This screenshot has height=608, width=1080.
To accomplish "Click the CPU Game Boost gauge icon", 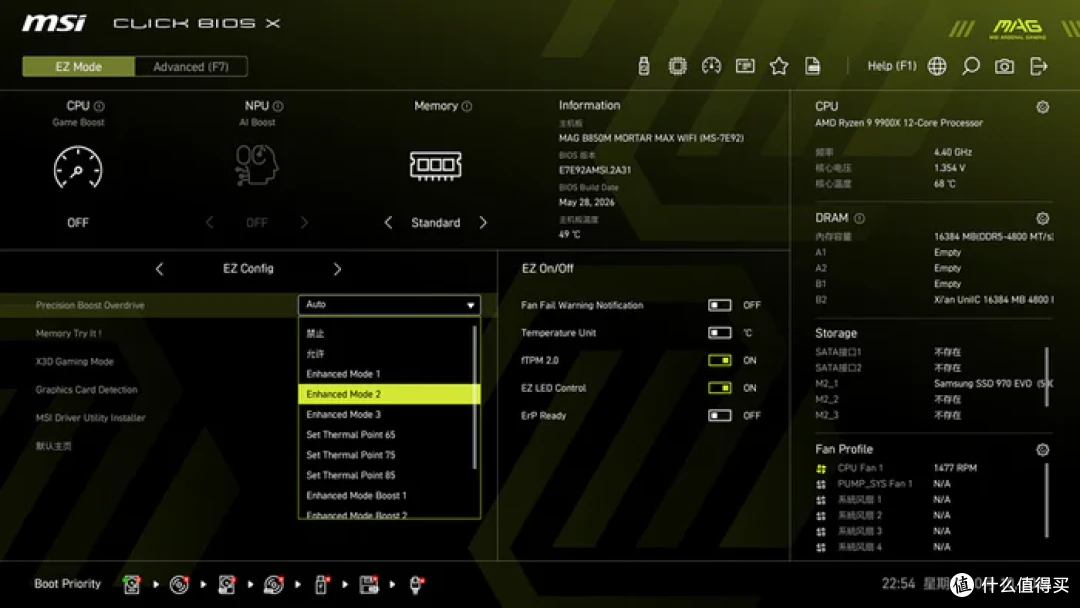I will click(x=78, y=167).
